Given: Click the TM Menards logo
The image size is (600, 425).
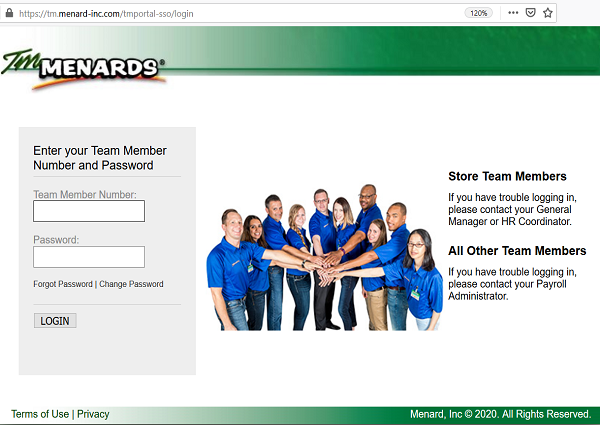Looking at the screenshot, I should coord(84,69).
